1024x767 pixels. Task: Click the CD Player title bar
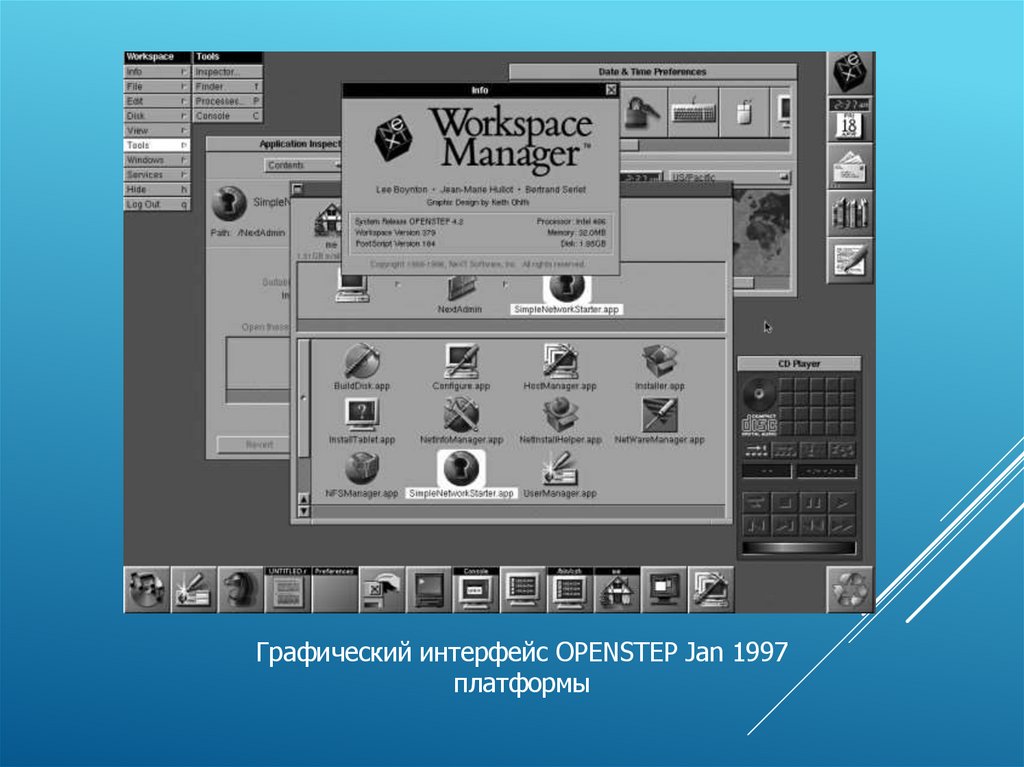click(x=799, y=363)
